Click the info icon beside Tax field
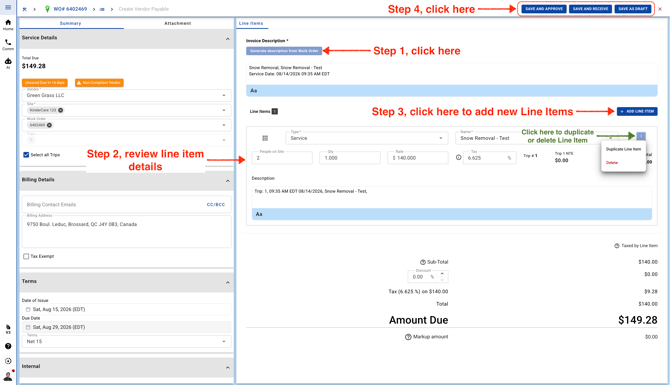Screen dimensions: 670x385 coord(458,158)
